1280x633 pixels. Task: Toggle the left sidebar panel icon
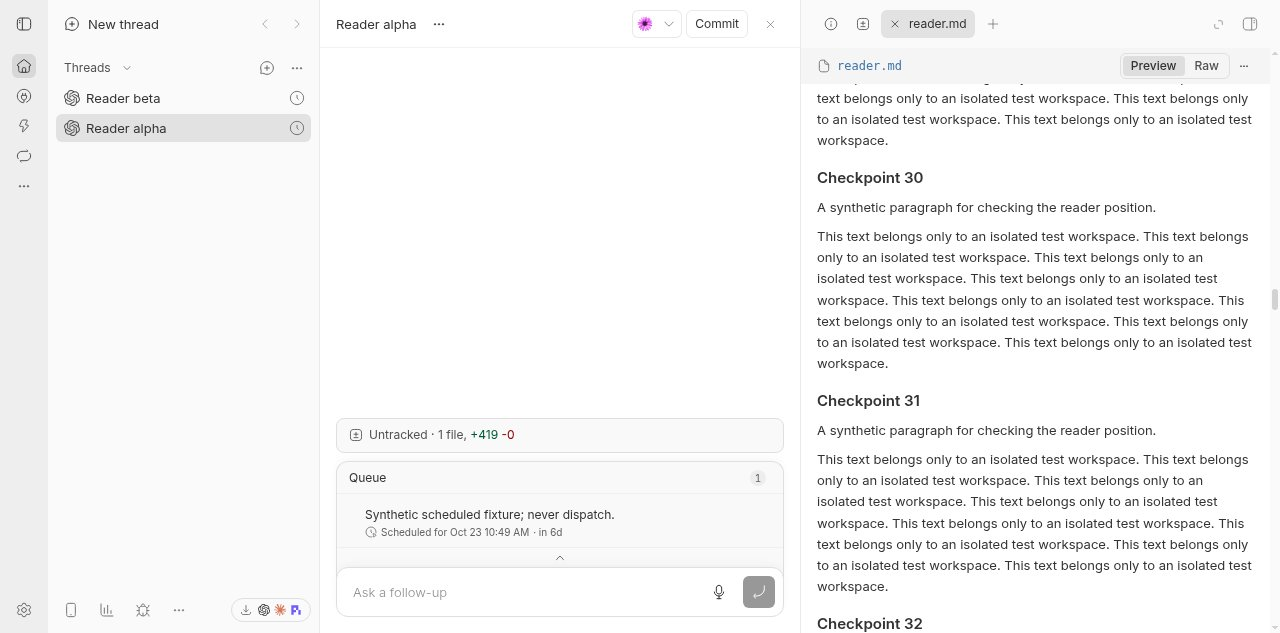point(24,24)
